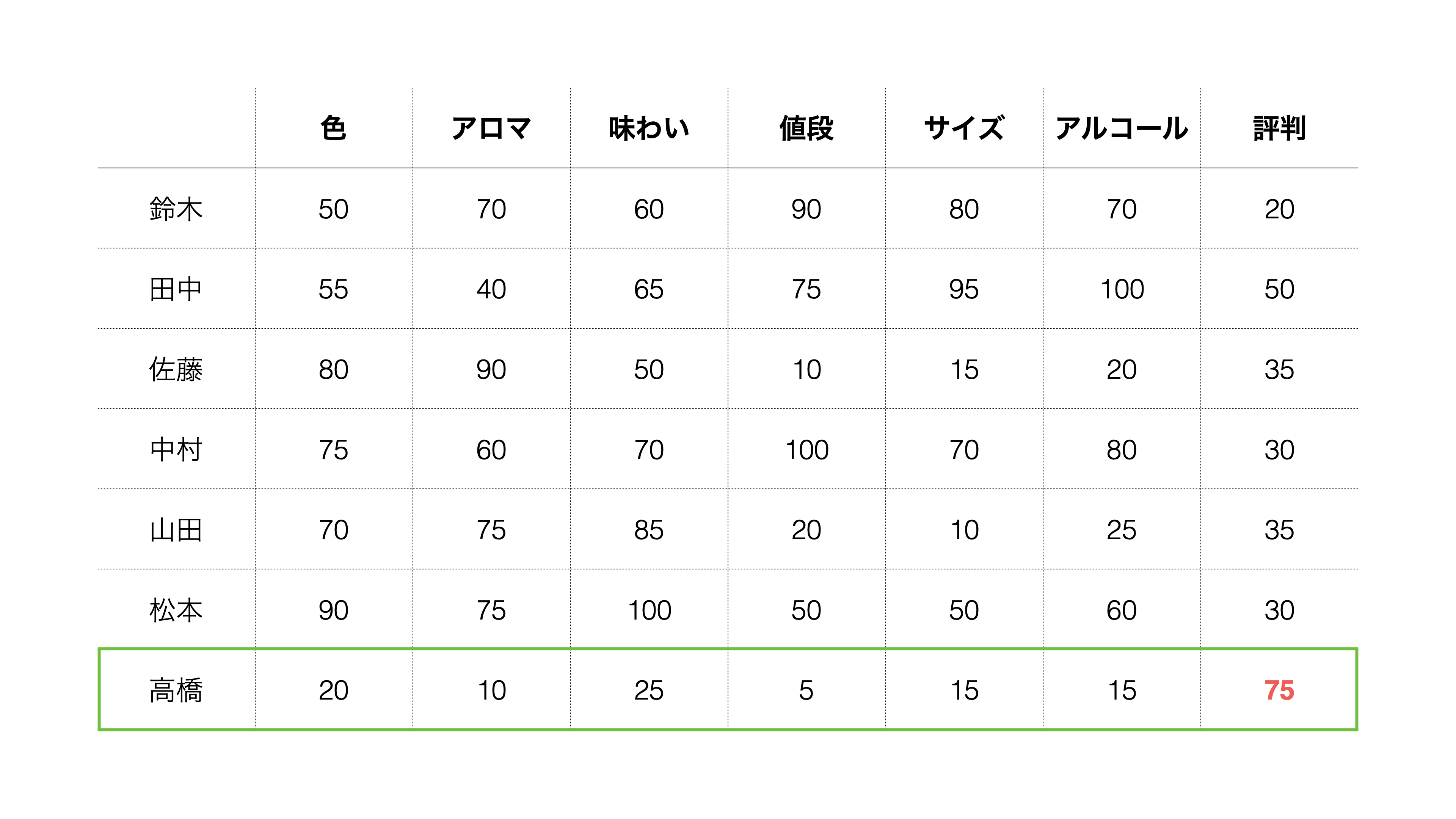Screen dimensions: 1456x819
Task: Select 松本's 味わい value of 100
Action: [x=649, y=610]
